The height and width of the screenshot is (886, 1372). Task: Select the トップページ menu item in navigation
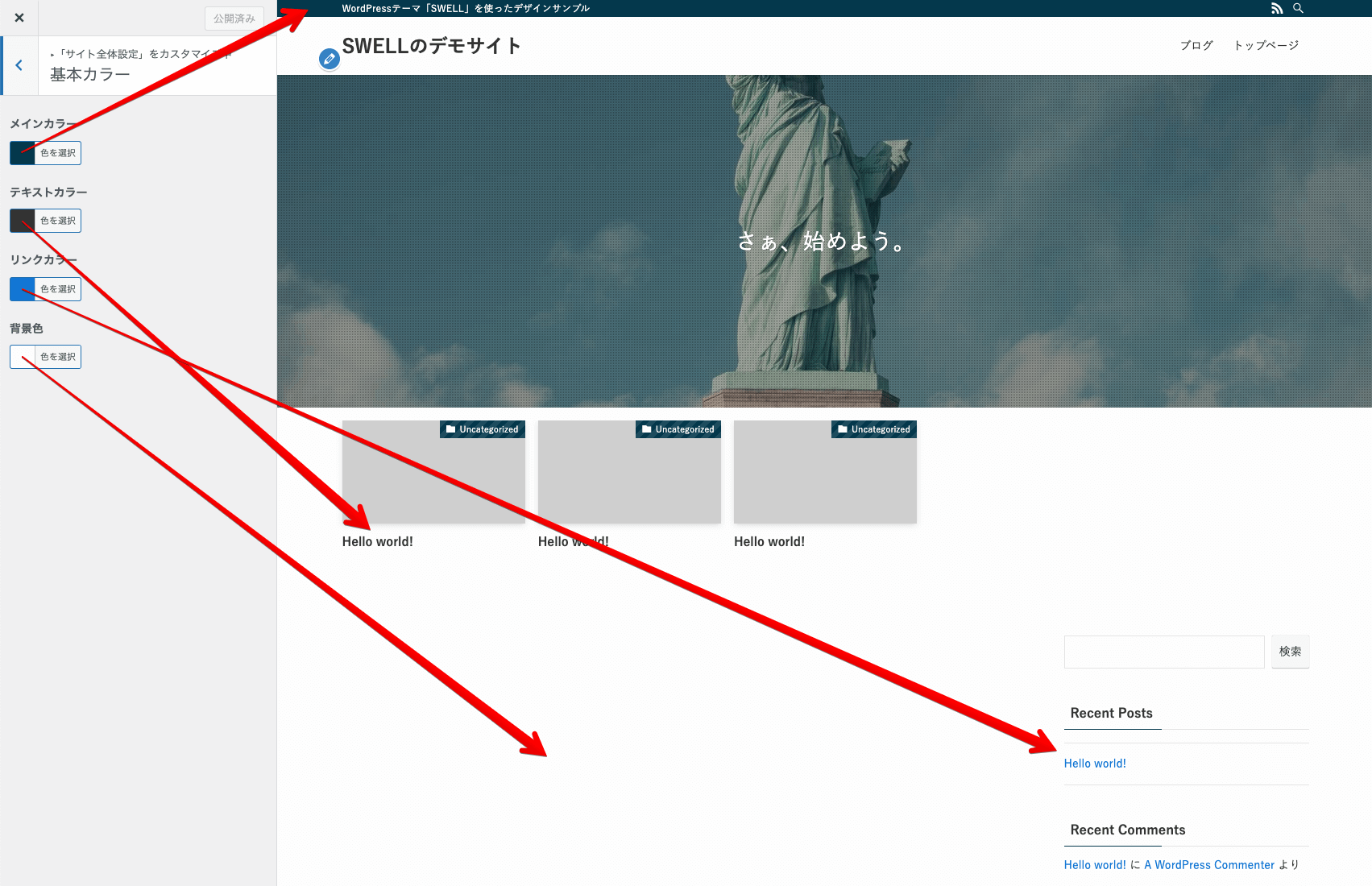coord(1266,45)
